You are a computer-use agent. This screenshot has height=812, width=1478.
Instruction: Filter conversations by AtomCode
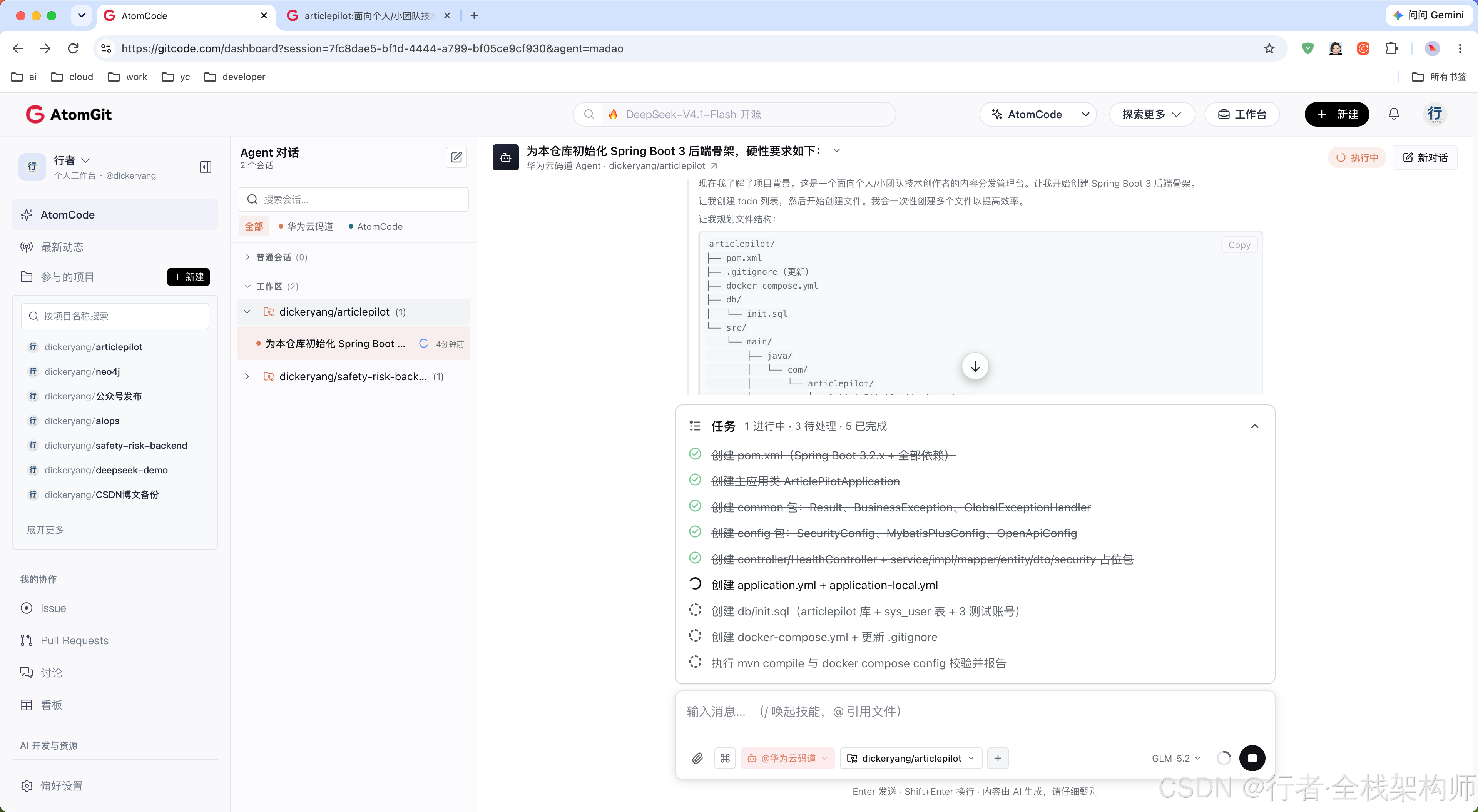point(376,227)
